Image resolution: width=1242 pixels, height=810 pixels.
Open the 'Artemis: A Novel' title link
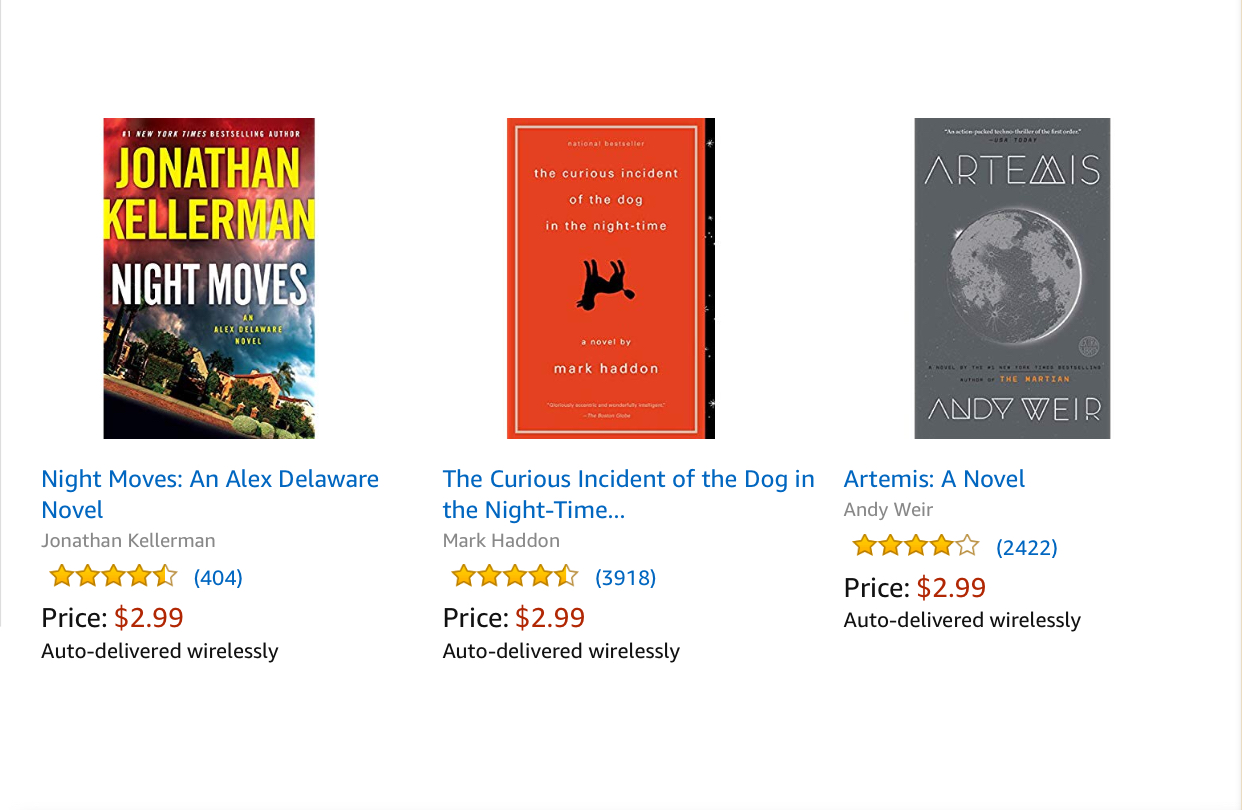934,479
